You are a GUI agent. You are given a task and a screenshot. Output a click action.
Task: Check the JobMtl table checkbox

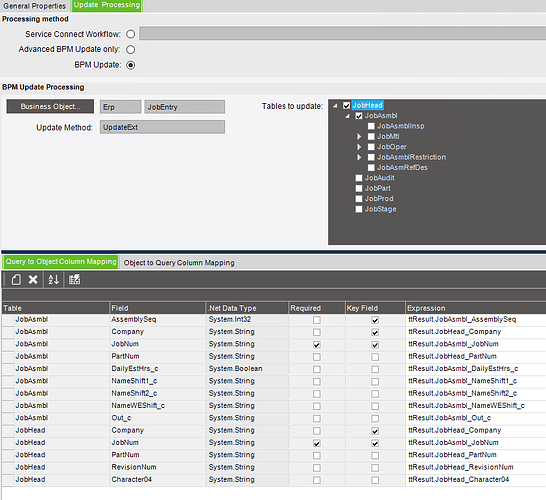point(371,136)
